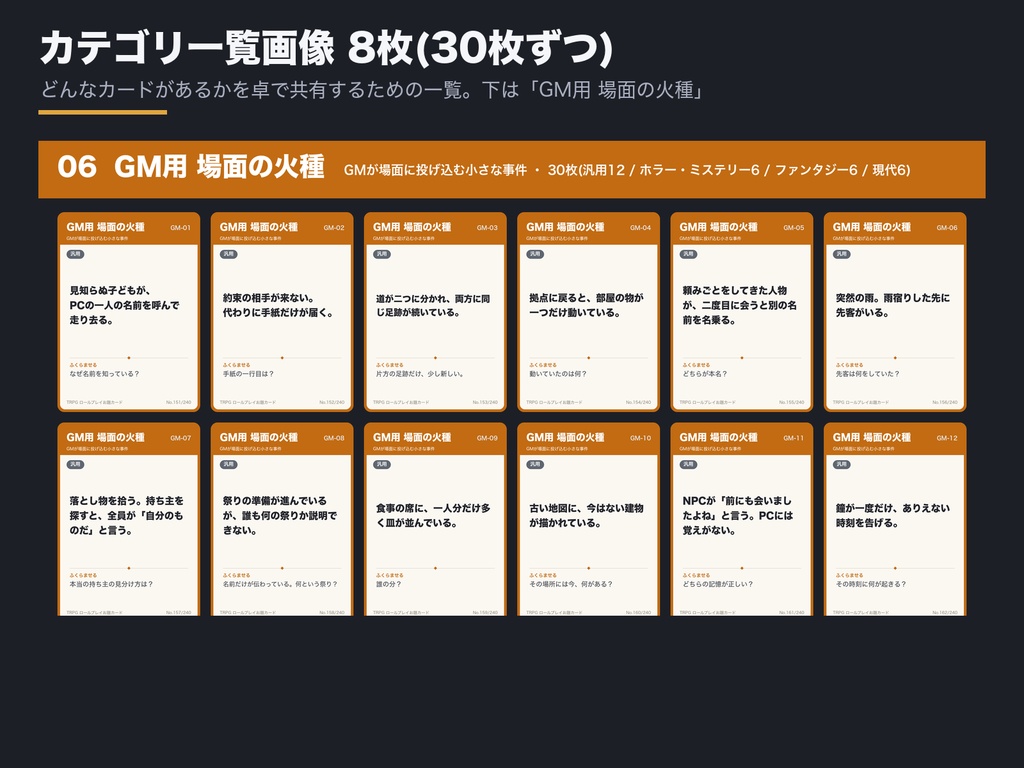The height and width of the screenshot is (768, 1024).
Task: Click text 約束の相手が来ない。代わりに手紙だけが届く
Action: click(x=279, y=305)
